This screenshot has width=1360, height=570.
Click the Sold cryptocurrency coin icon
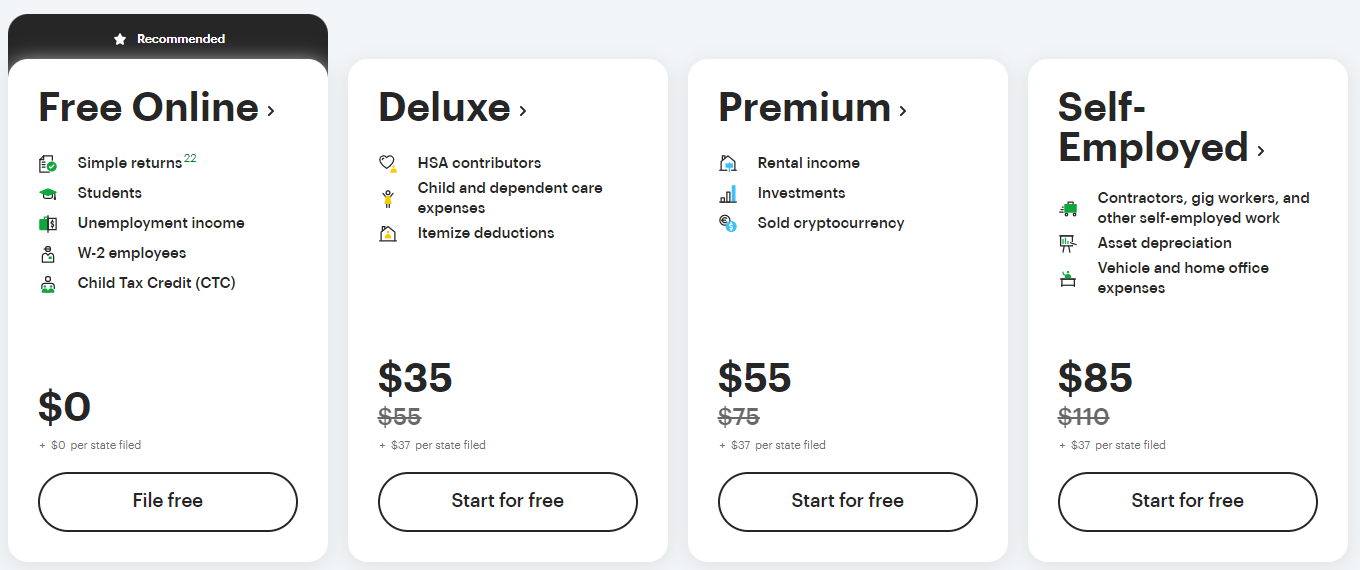pyautogui.click(x=728, y=223)
